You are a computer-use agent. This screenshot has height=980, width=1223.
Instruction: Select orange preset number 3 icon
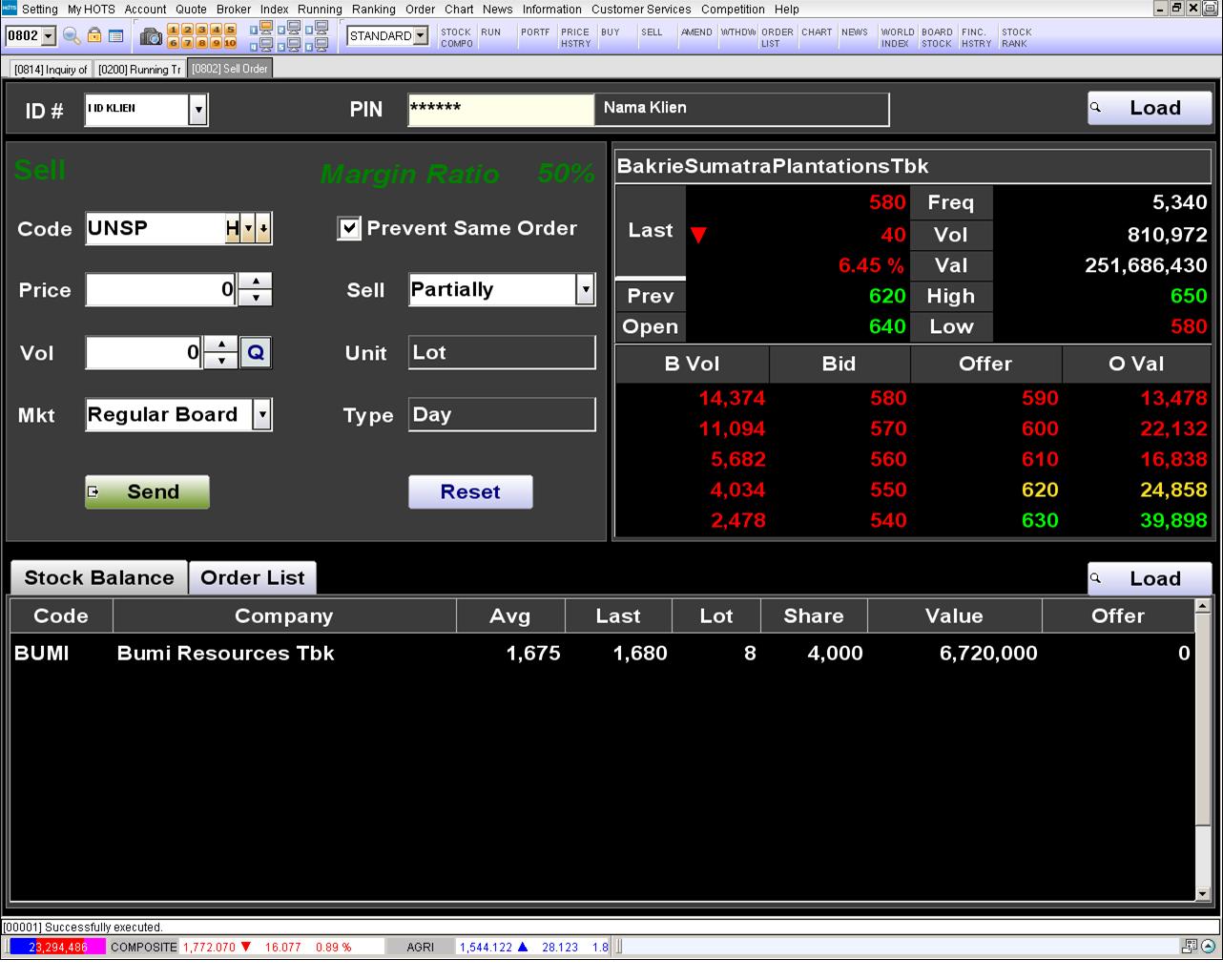[x=201, y=30]
